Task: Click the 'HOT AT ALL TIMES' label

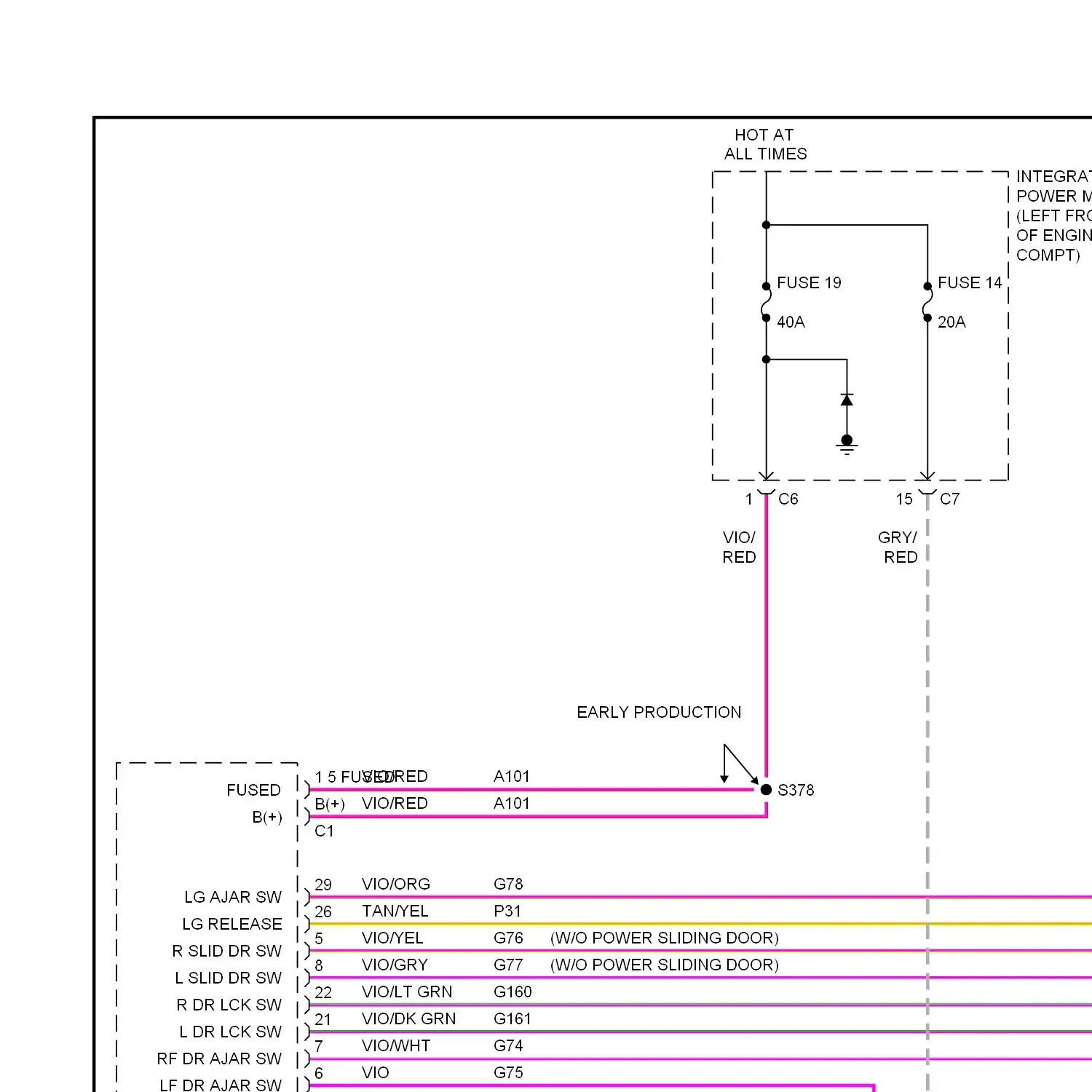Action: (765, 144)
